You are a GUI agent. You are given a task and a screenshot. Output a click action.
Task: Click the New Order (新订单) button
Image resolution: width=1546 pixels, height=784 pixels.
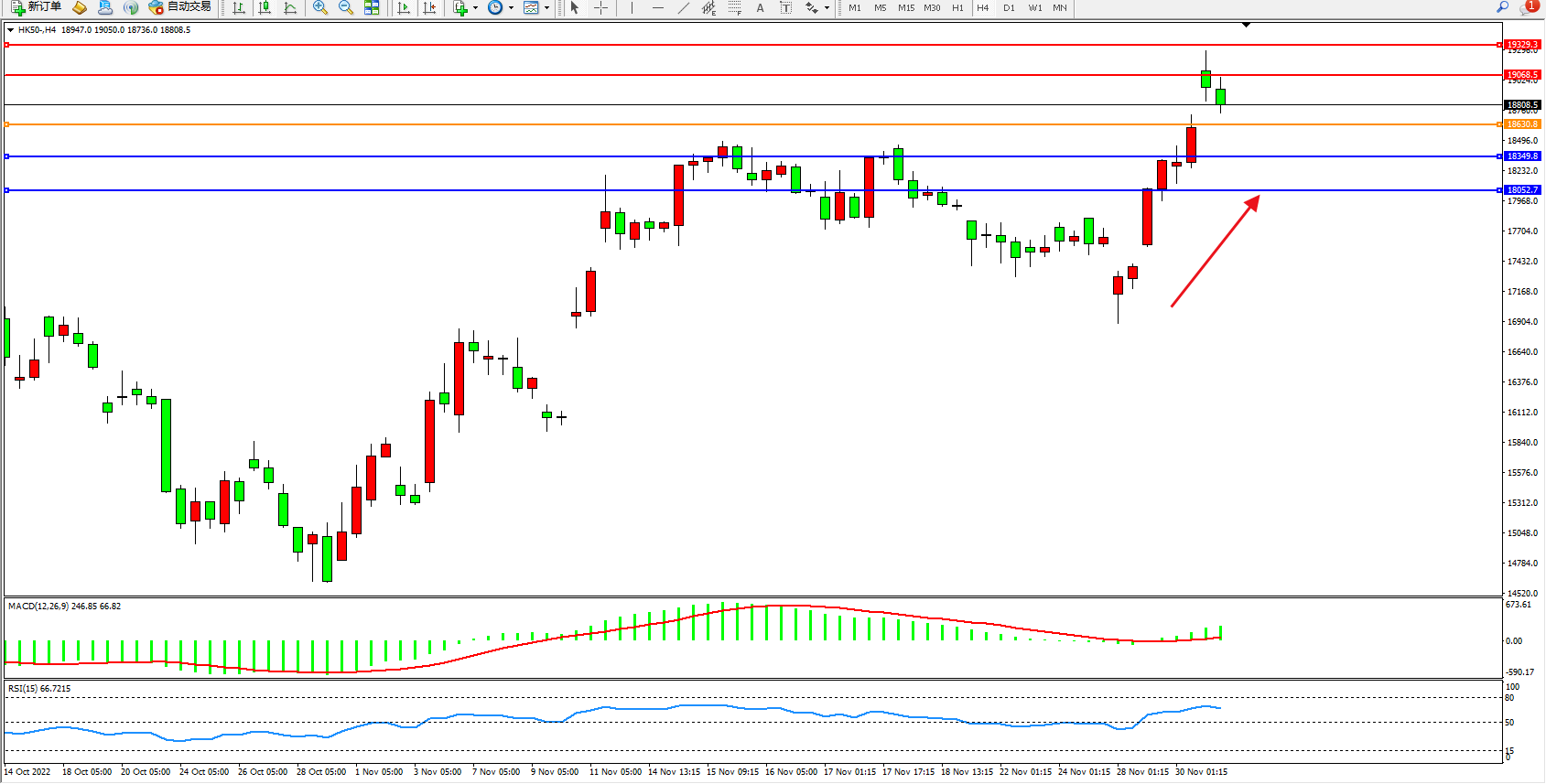(x=37, y=7)
